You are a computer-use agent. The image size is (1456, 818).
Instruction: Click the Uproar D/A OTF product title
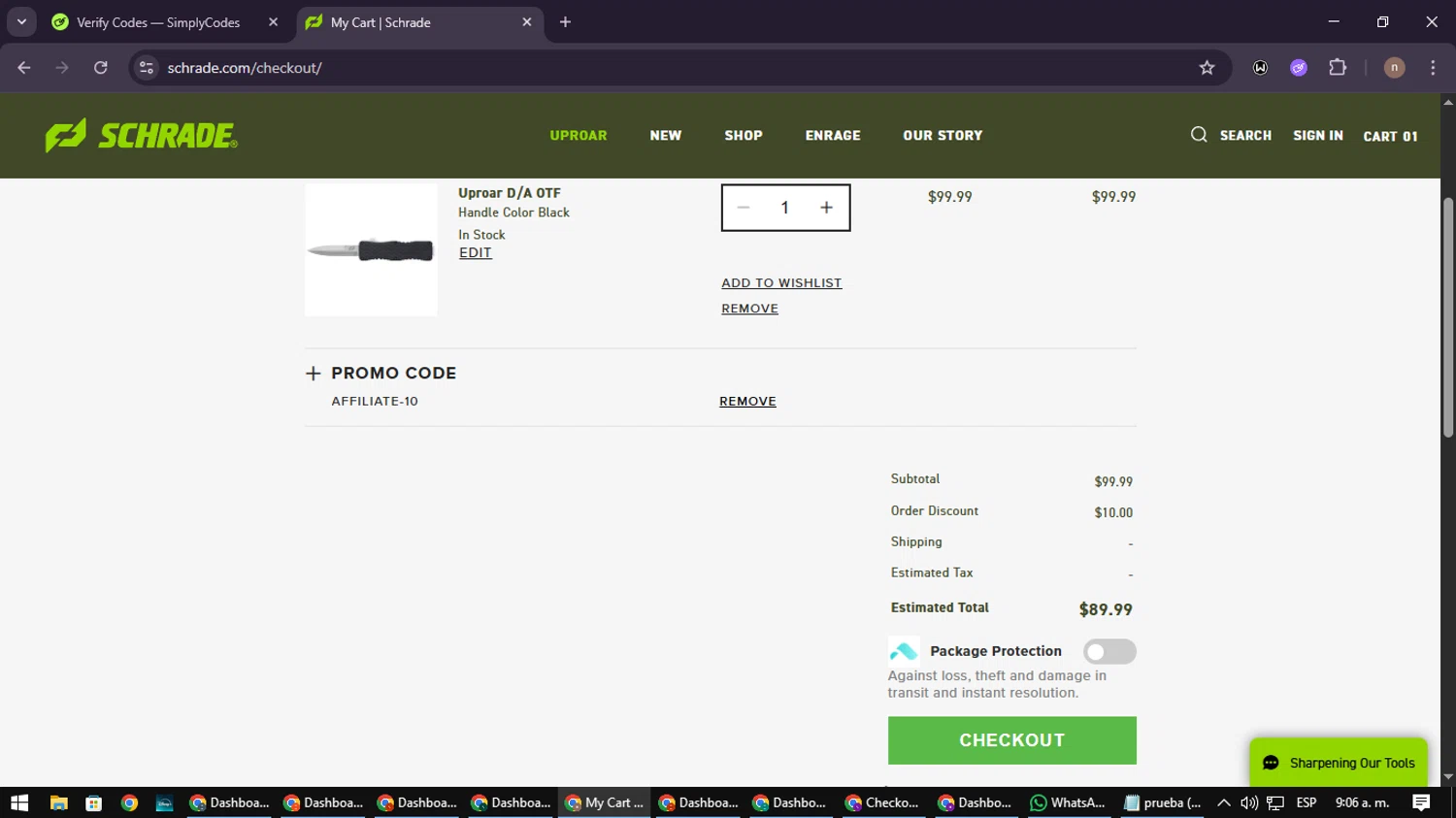[x=510, y=193]
